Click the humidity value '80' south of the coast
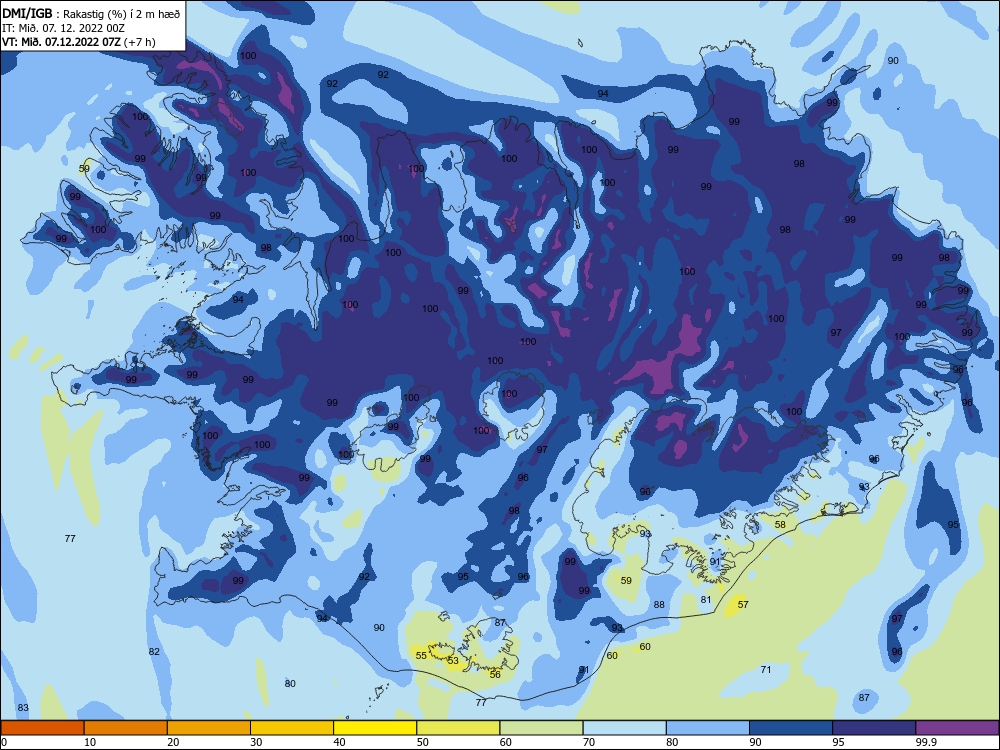This screenshot has height=750, width=1000. 290,683
